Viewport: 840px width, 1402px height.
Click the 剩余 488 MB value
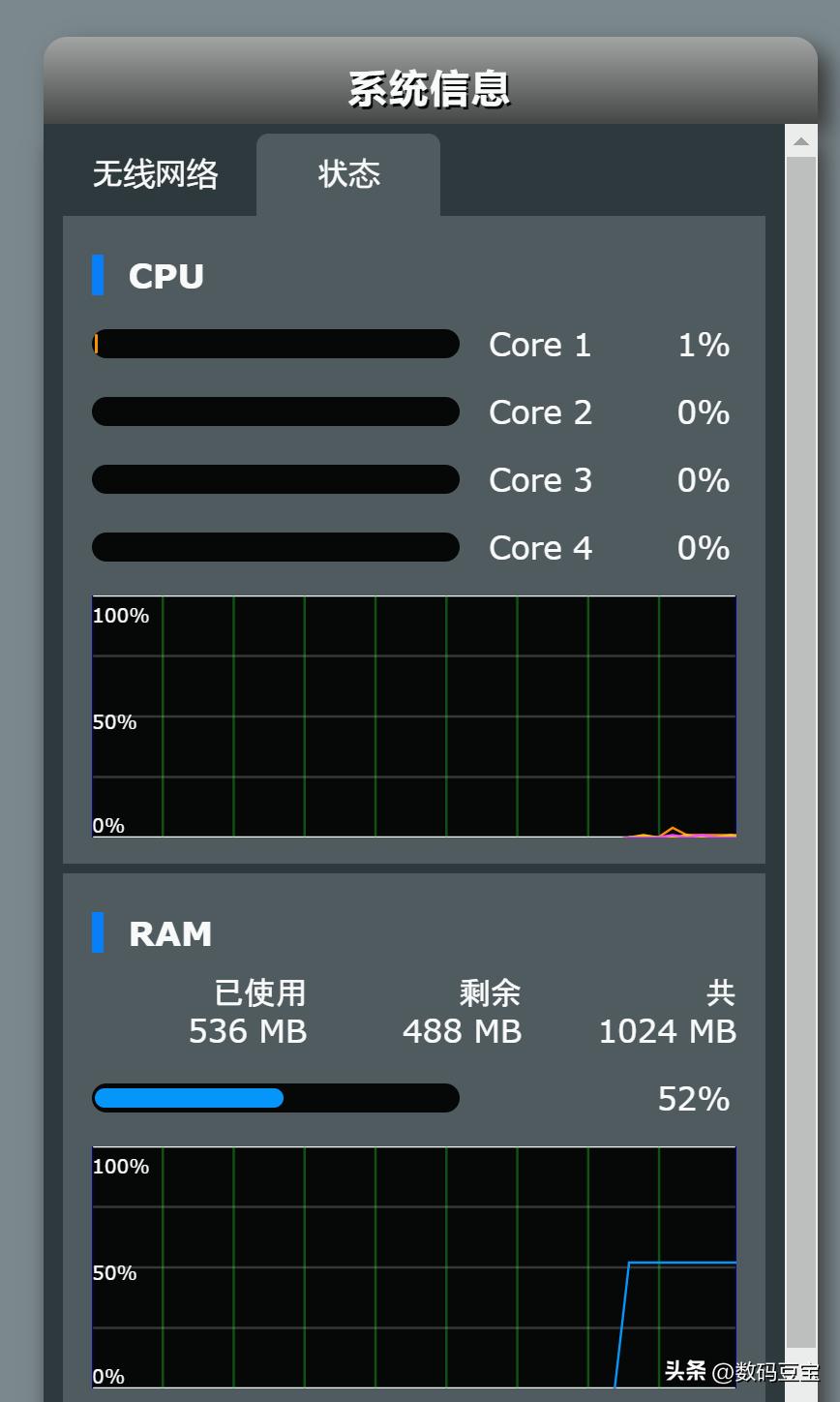(x=462, y=1031)
